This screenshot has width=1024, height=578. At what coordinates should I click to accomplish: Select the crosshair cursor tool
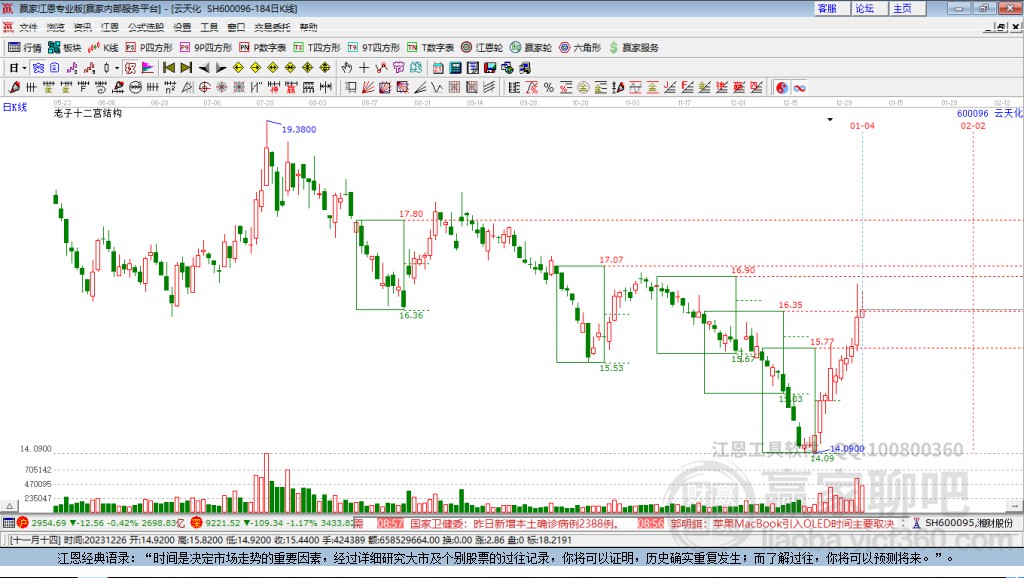[x=364, y=68]
